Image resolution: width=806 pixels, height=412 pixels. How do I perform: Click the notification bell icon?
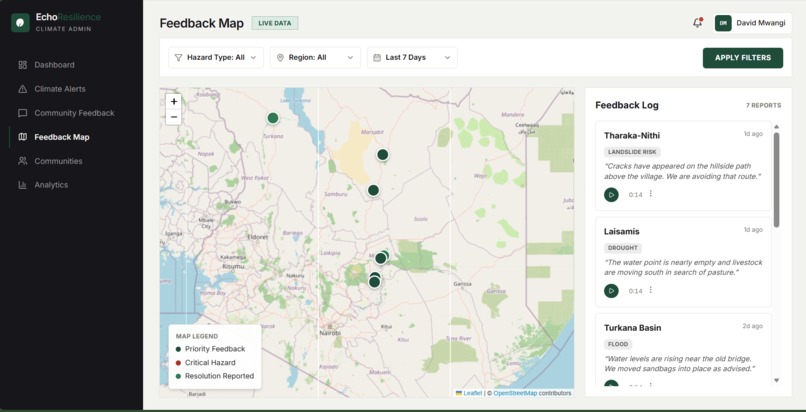tap(697, 23)
